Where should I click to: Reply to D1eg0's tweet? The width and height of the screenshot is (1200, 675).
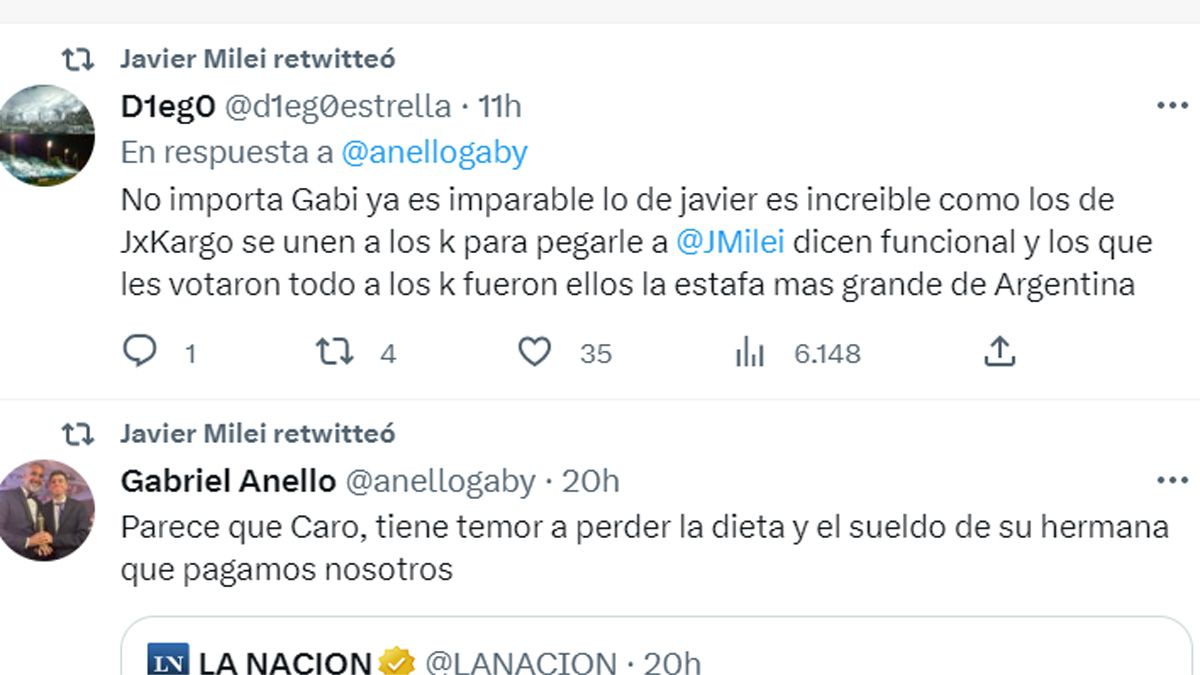[140, 351]
